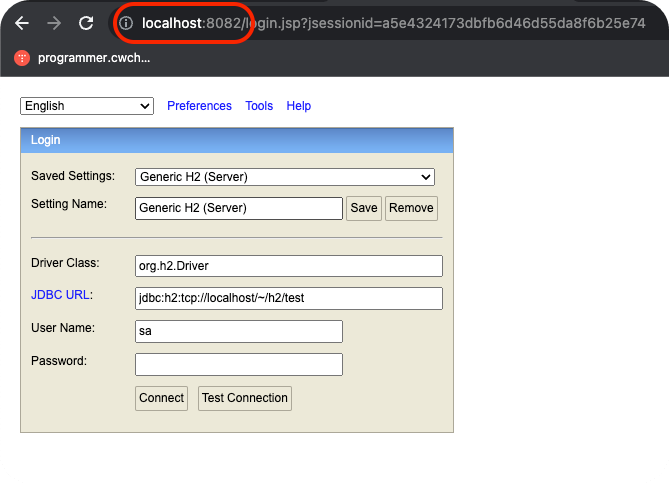Open the Tools link
Image resolution: width=669 pixels, height=483 pixels.
tap(259, 106)
